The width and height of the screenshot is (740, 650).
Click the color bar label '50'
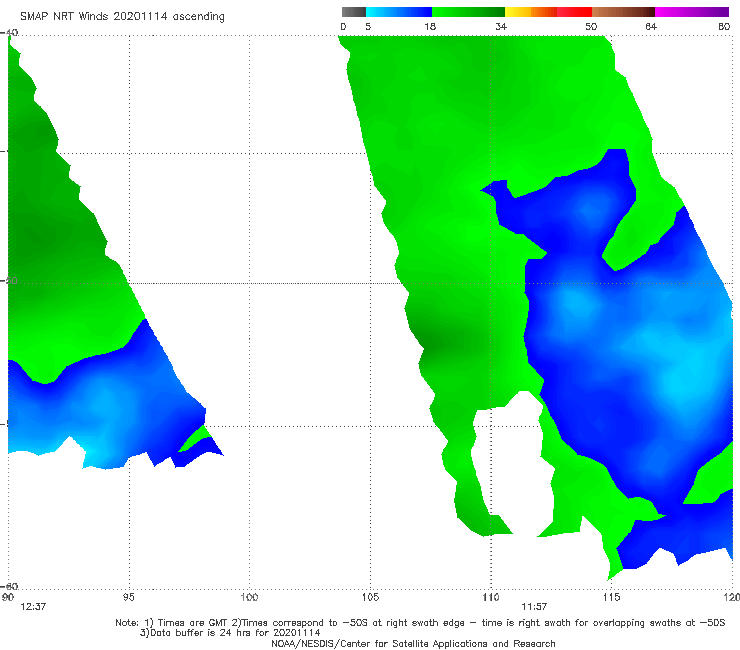pos(591,27)
